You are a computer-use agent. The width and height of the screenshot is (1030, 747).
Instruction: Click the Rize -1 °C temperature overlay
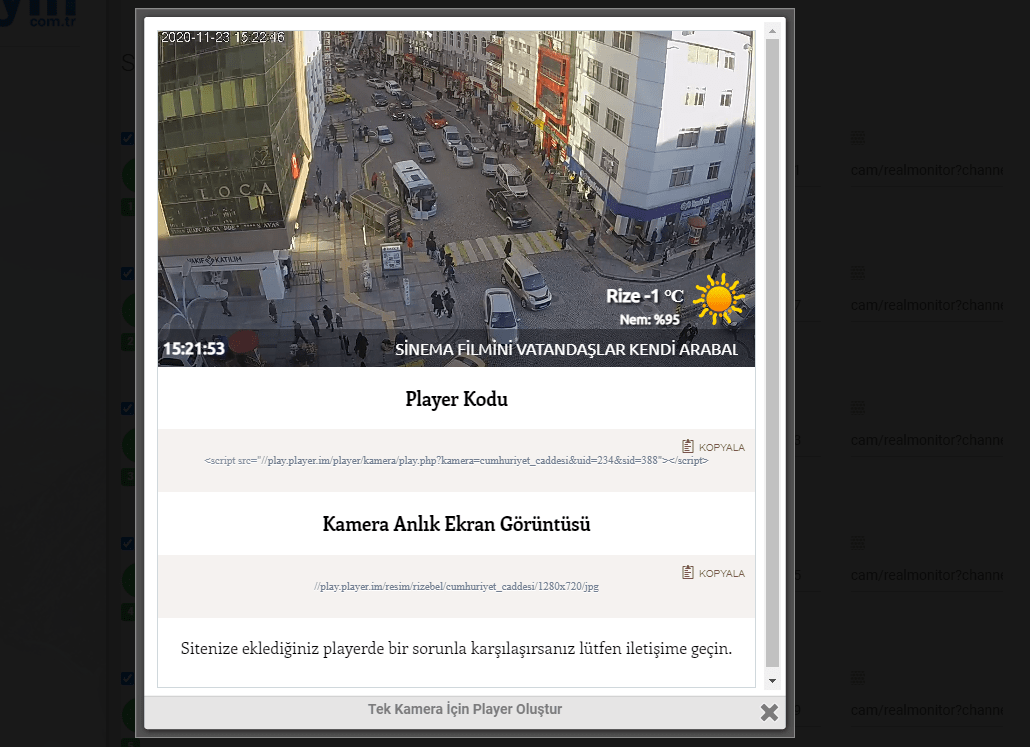[644, 296]
